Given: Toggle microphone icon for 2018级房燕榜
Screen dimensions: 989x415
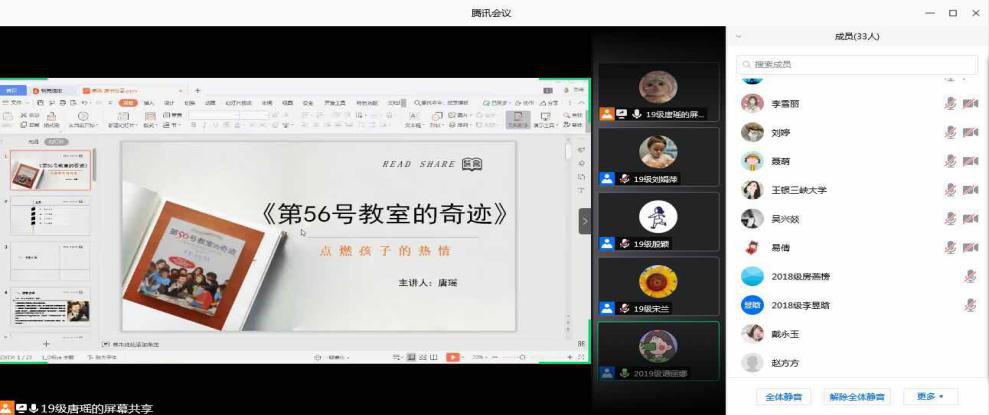Looking at the screenshot, I should pos(969,277).
